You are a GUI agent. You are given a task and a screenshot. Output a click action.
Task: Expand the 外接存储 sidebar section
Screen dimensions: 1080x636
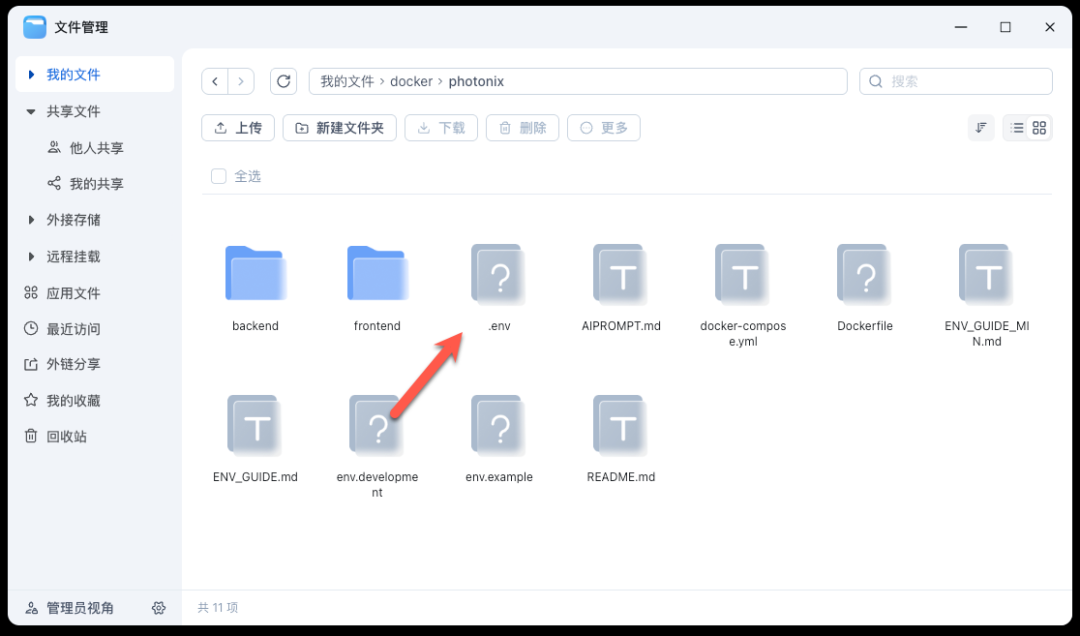(32, 220)
